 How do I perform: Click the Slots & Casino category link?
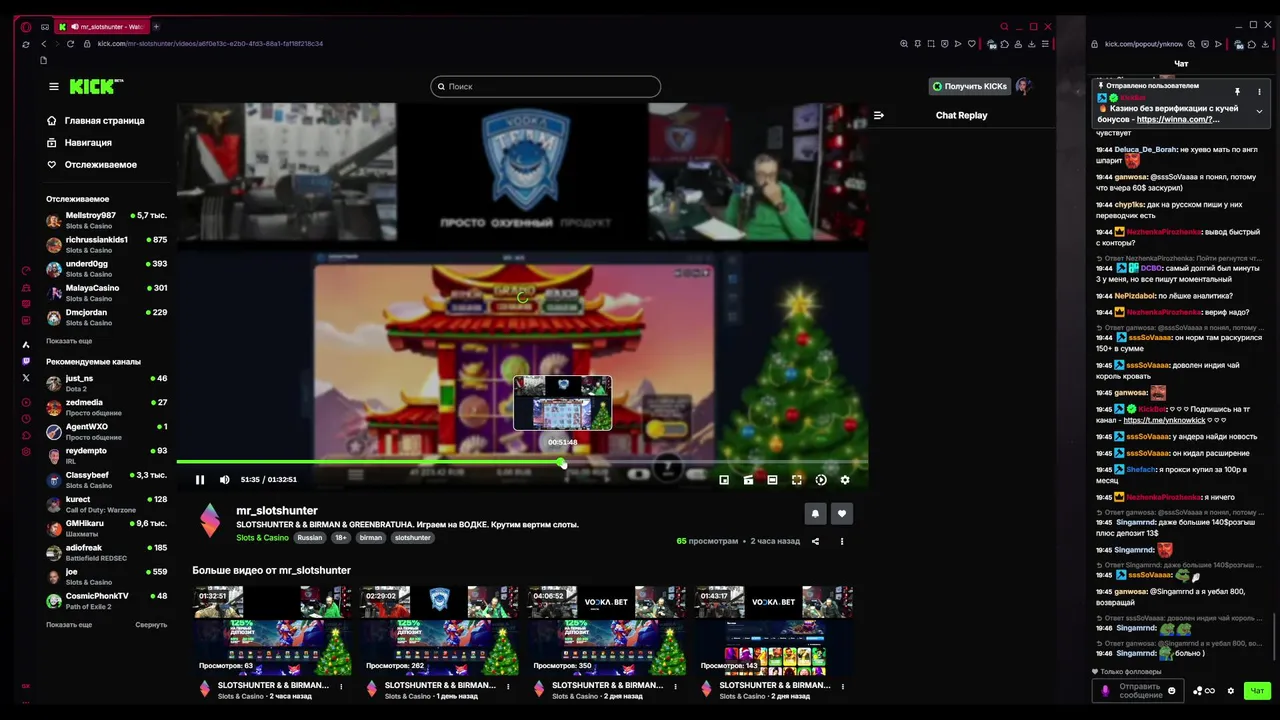click(x=262, y=538)
